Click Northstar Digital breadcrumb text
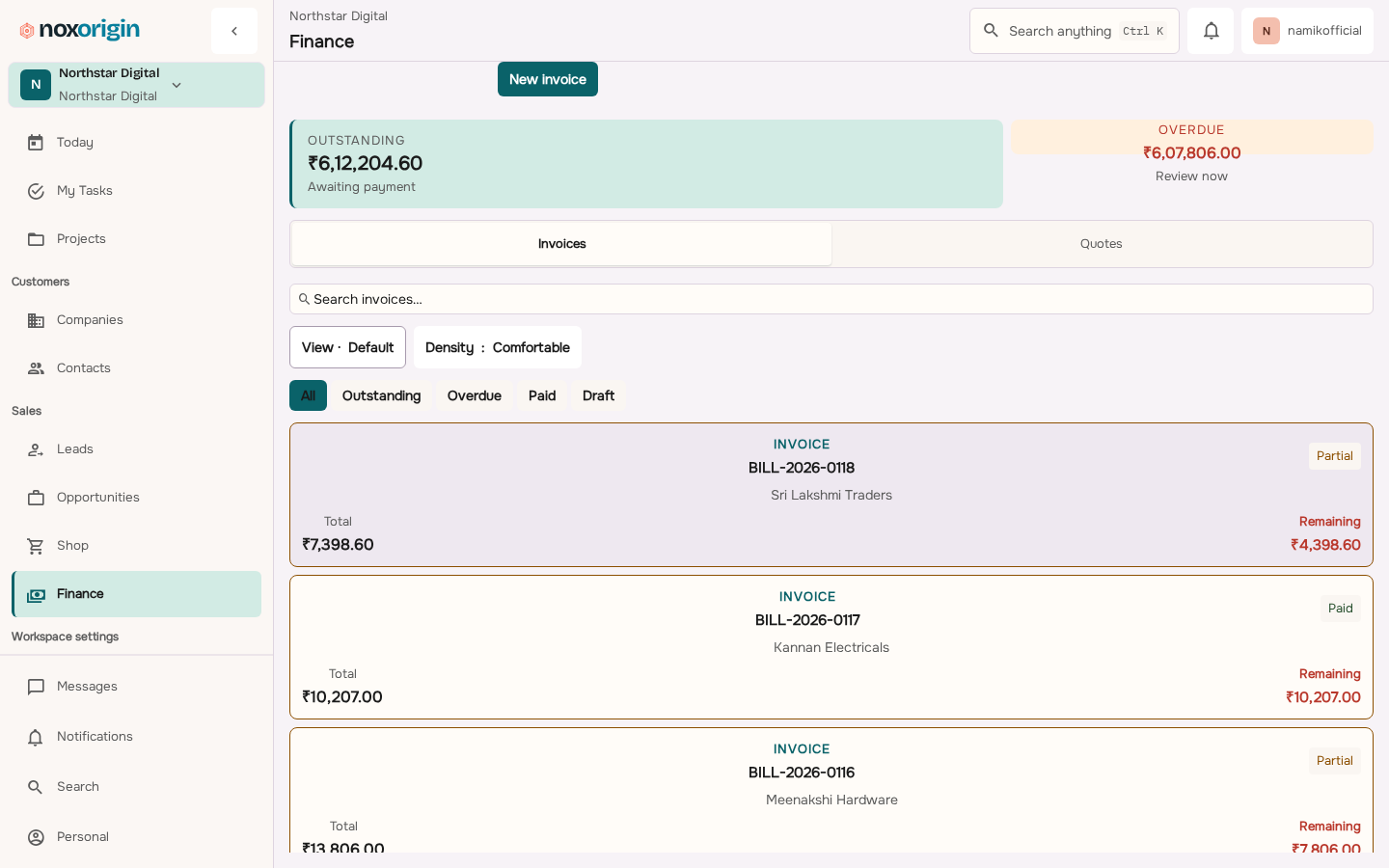The image size is (1389, 868). [x=339, y=16]
